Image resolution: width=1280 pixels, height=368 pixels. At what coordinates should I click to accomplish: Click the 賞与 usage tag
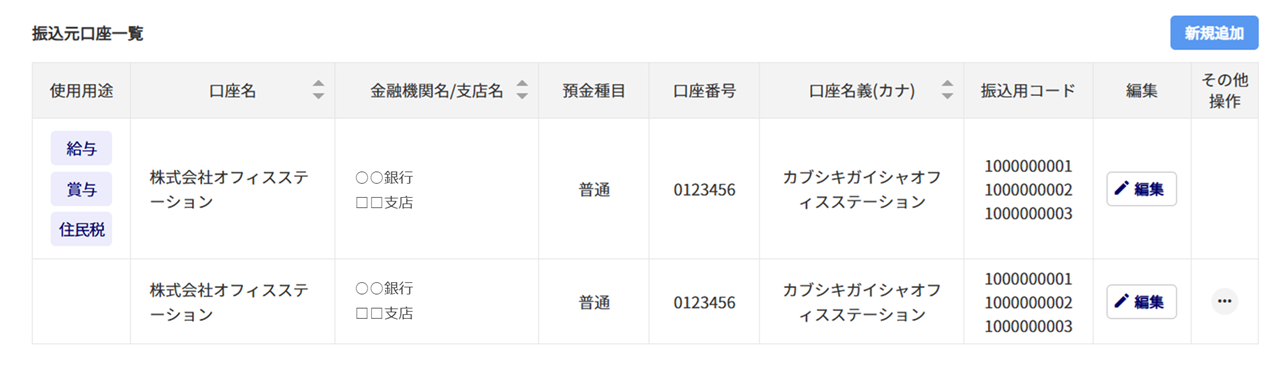click(81, 189)
